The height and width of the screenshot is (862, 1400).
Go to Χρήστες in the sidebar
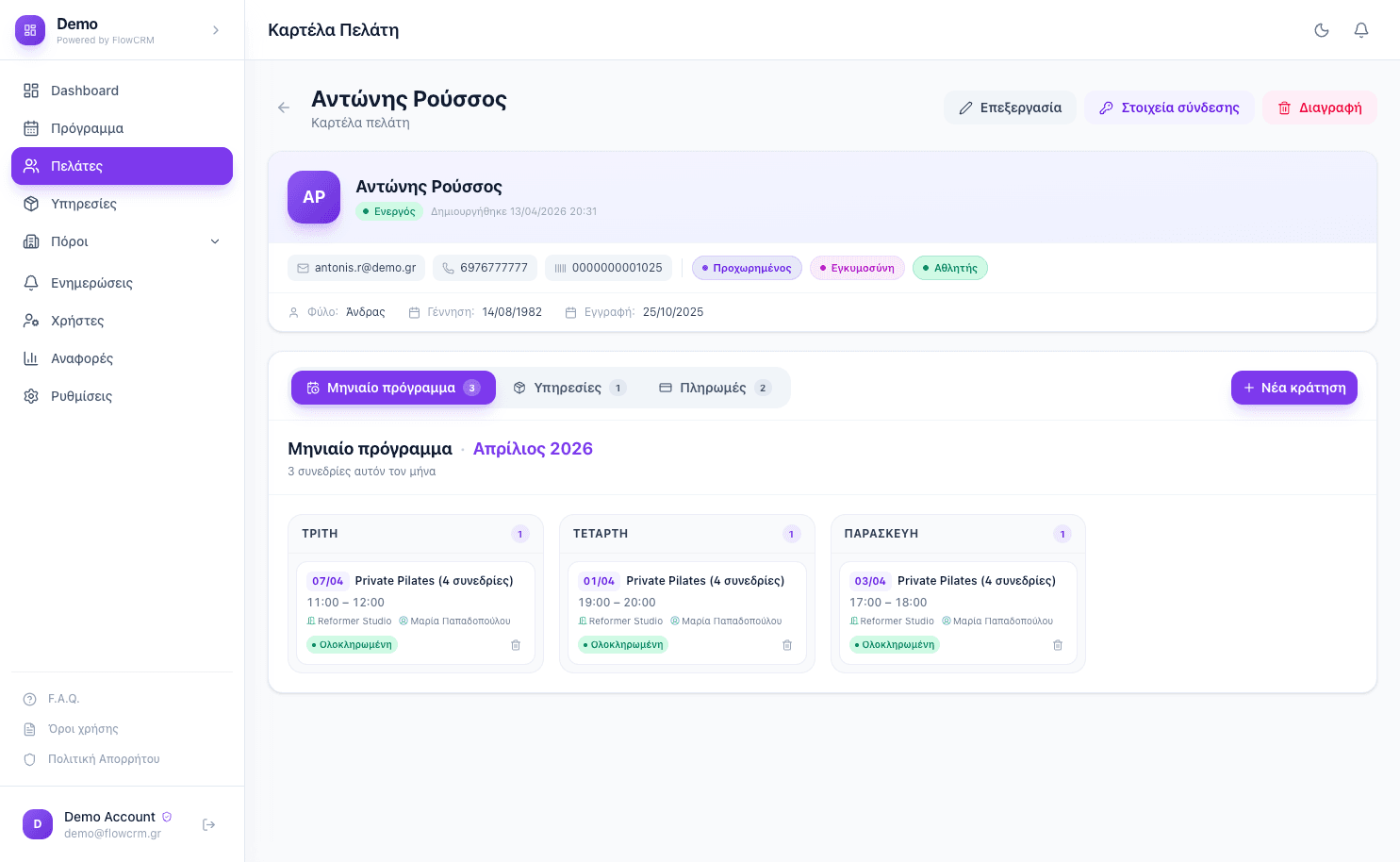tap(123, 321)
